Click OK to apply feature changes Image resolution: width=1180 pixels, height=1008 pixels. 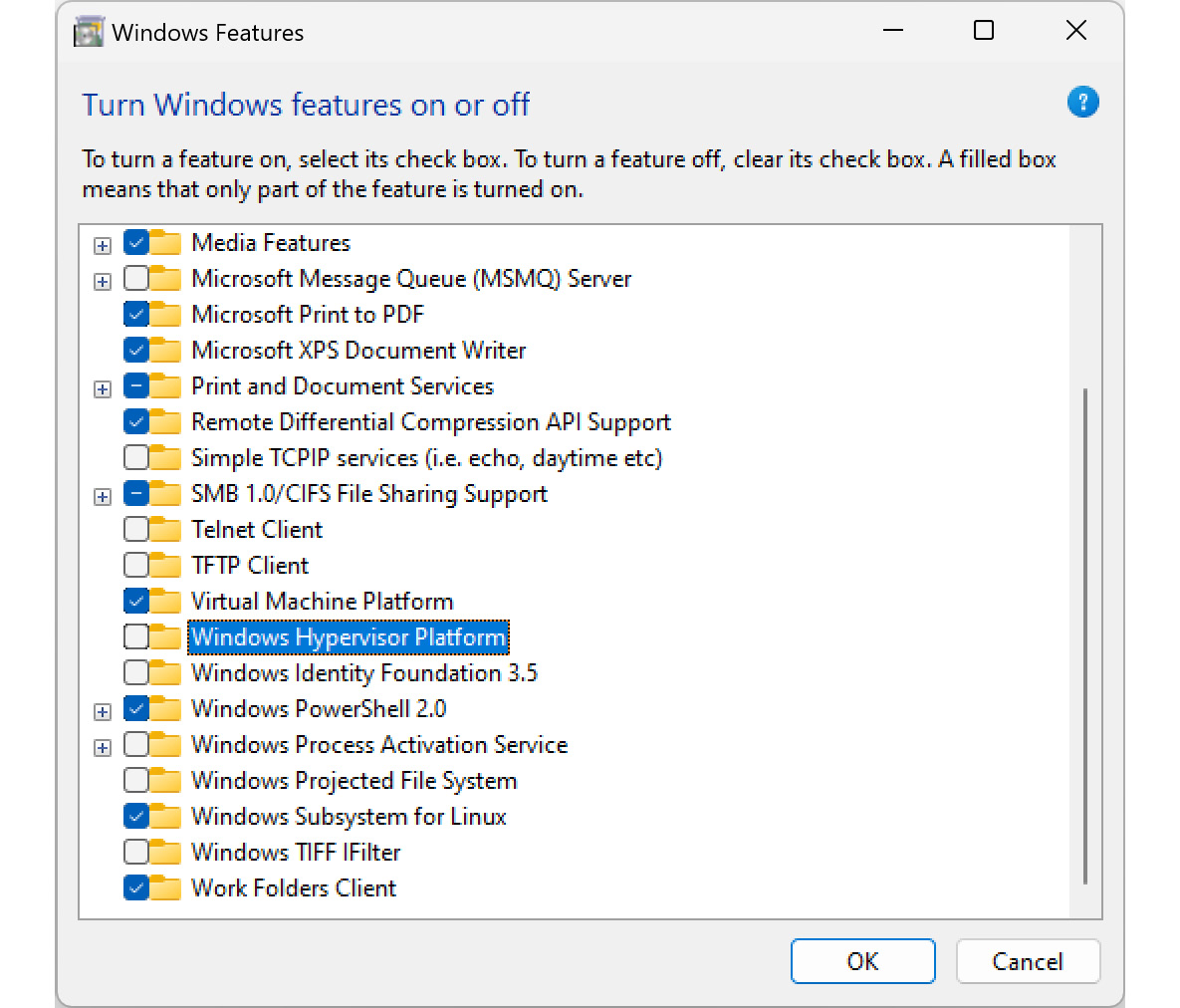862,961
